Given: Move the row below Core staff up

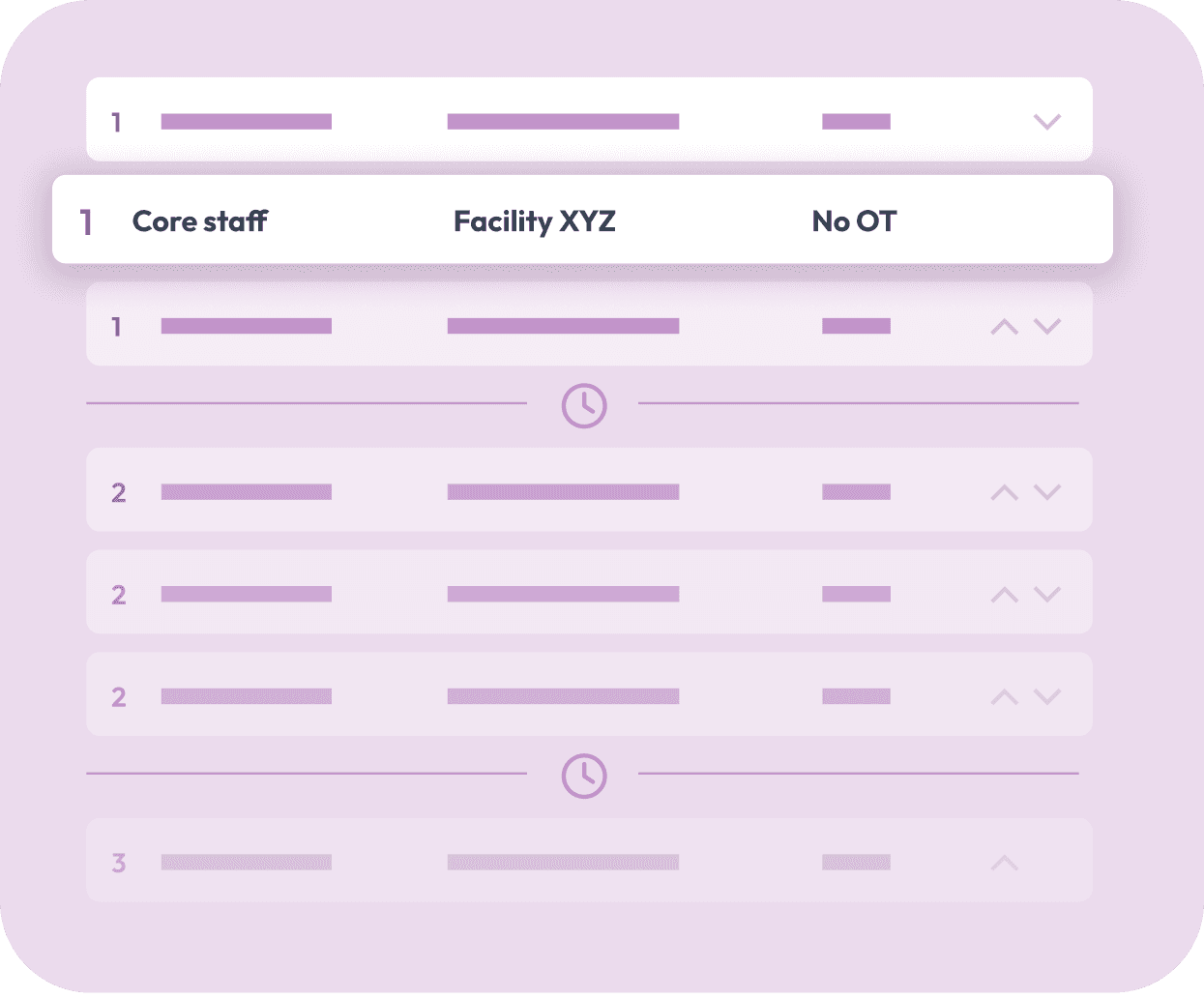Looking at the screenshot, I should 1005,327.
